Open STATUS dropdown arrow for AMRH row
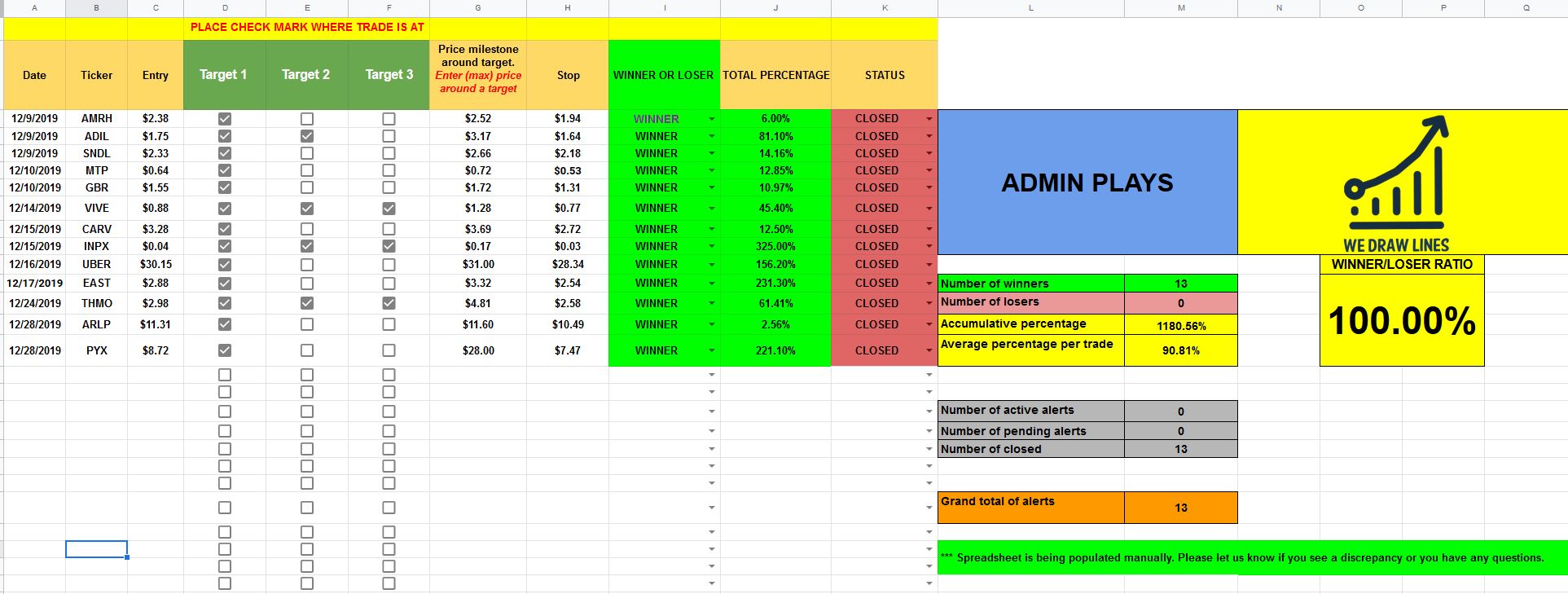 929,119
